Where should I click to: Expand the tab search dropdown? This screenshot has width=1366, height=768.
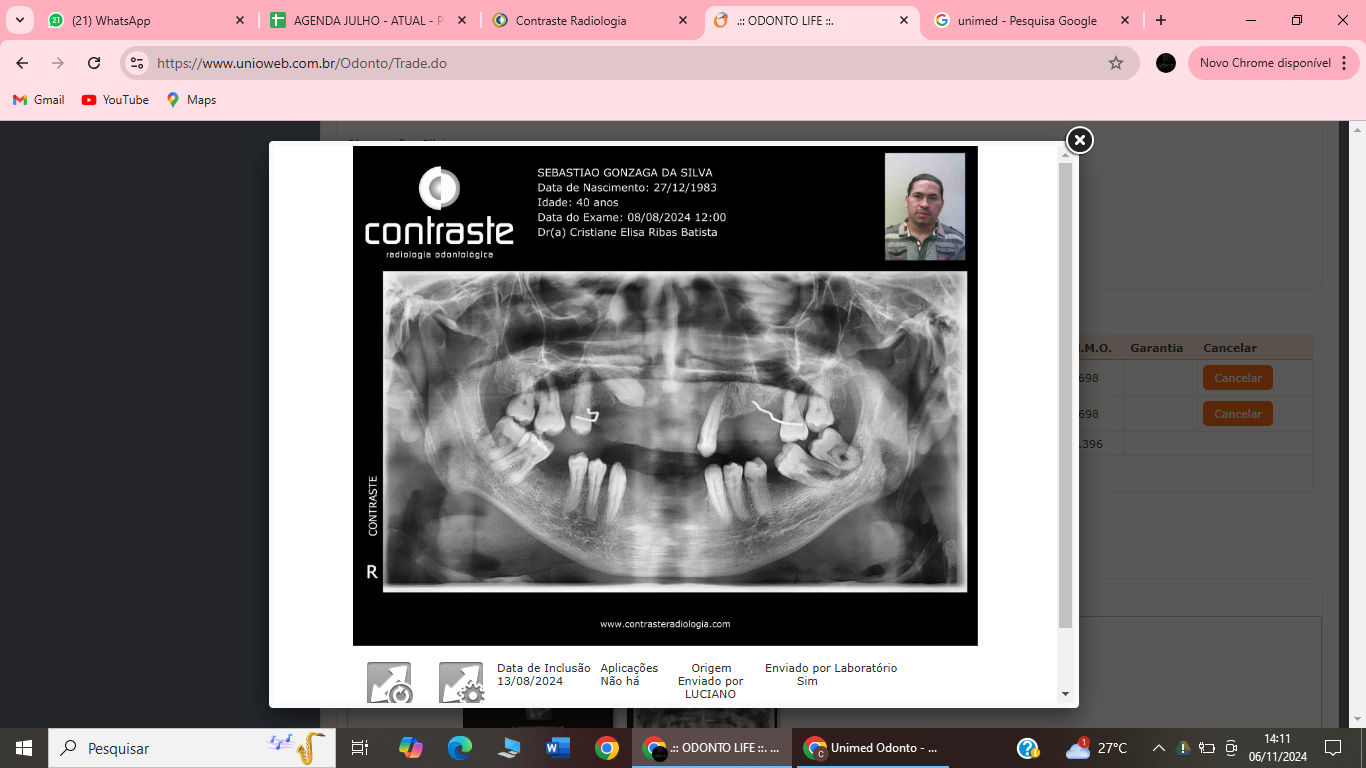coord(19,20)
